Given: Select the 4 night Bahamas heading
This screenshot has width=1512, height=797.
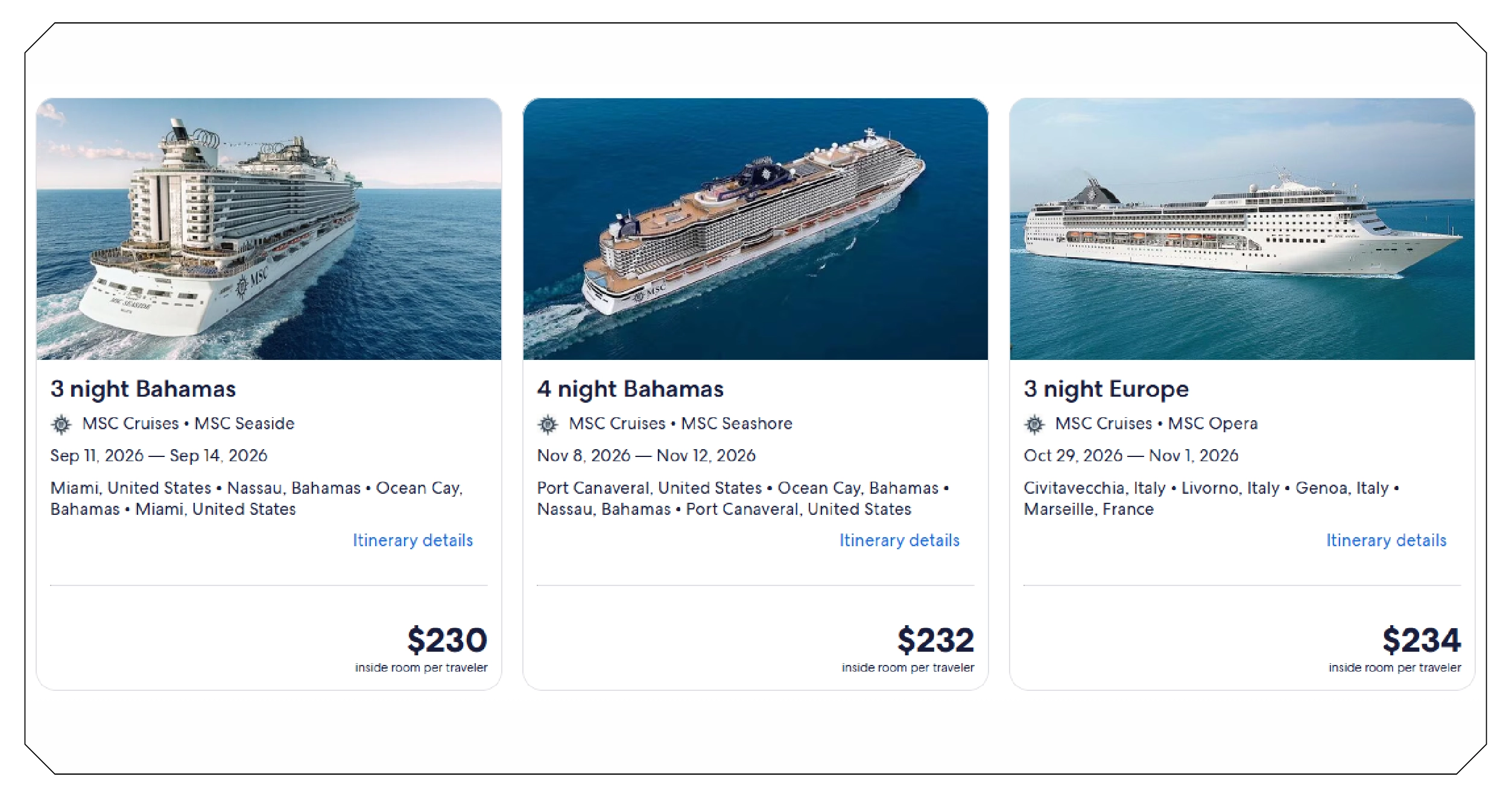Looking at the screenshot, I should click(629, 389).
